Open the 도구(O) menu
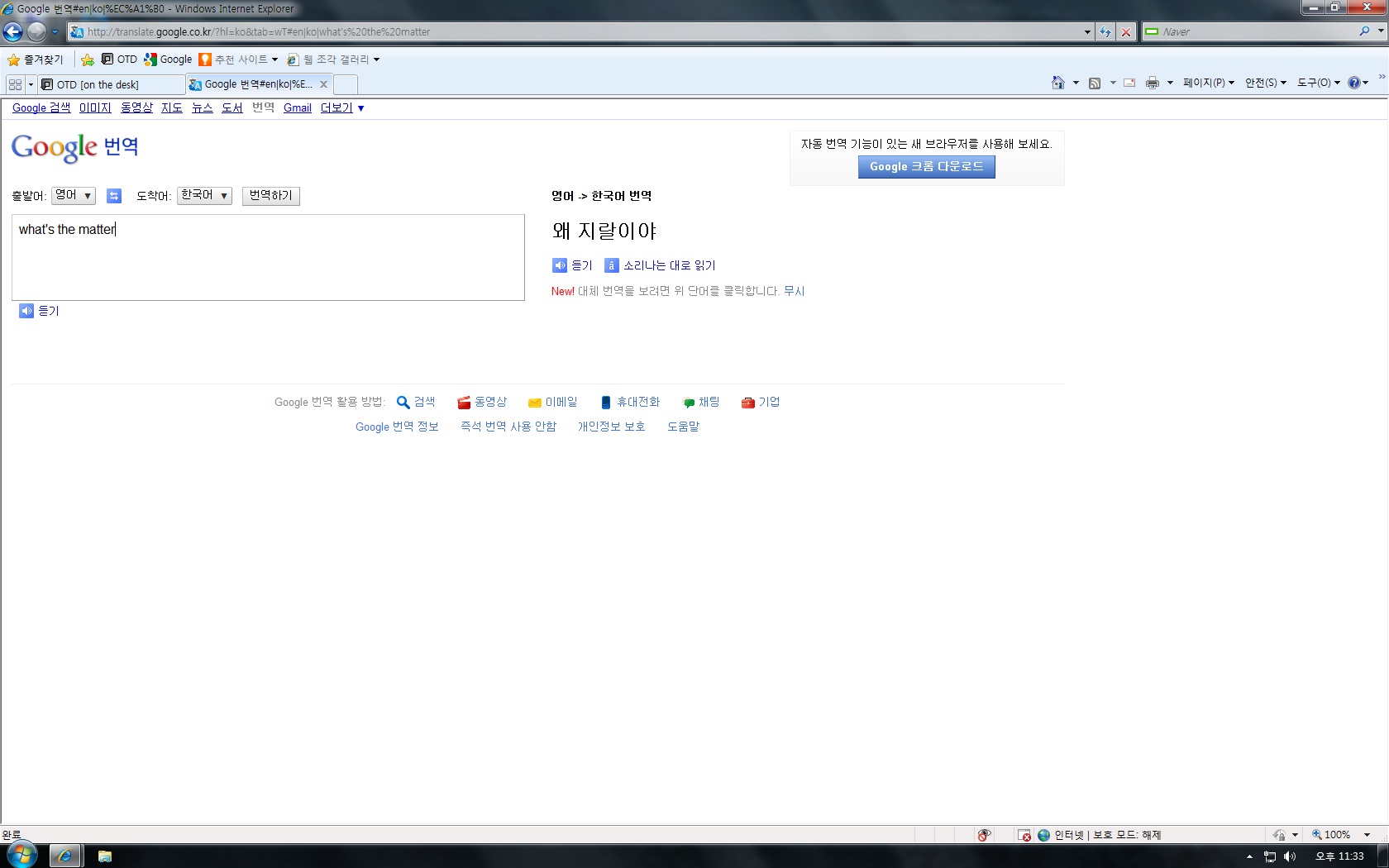 [x=1318, y=83]
